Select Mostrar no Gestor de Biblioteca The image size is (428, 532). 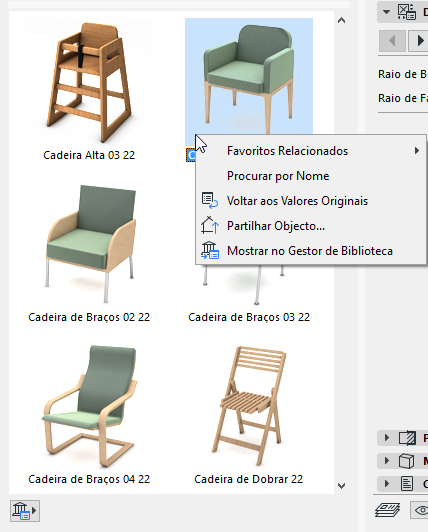click(x=311, y=251)
